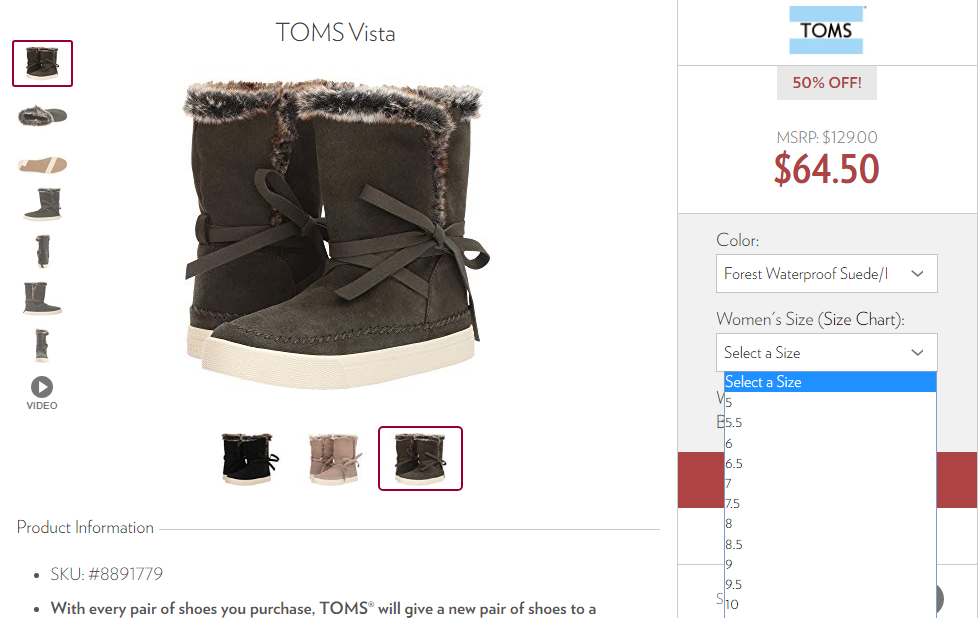This screenshot has width=980, height=618.
Task: Select the top-view boot thumbnail
Action: (42, 116)
